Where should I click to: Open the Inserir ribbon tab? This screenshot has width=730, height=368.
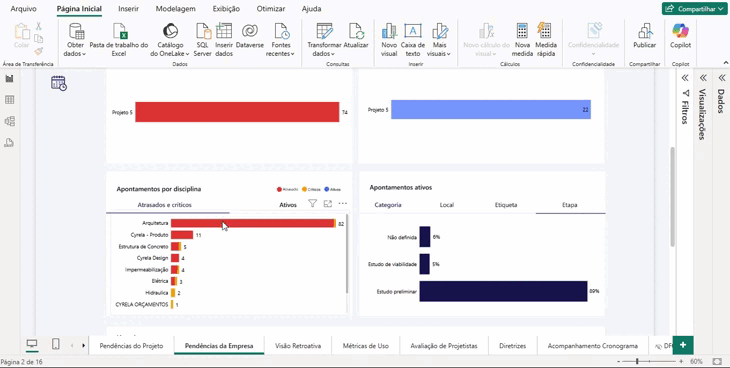(x=128, y=8)
